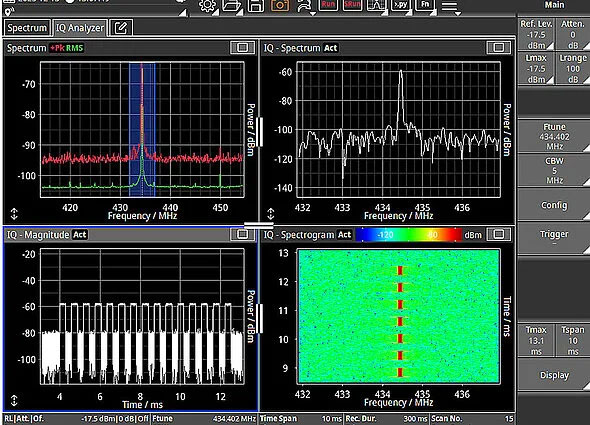Maximize the IQ - Spectrum panel
The width and height of the screenshot is (590, 425).
(x=499, y=47)
